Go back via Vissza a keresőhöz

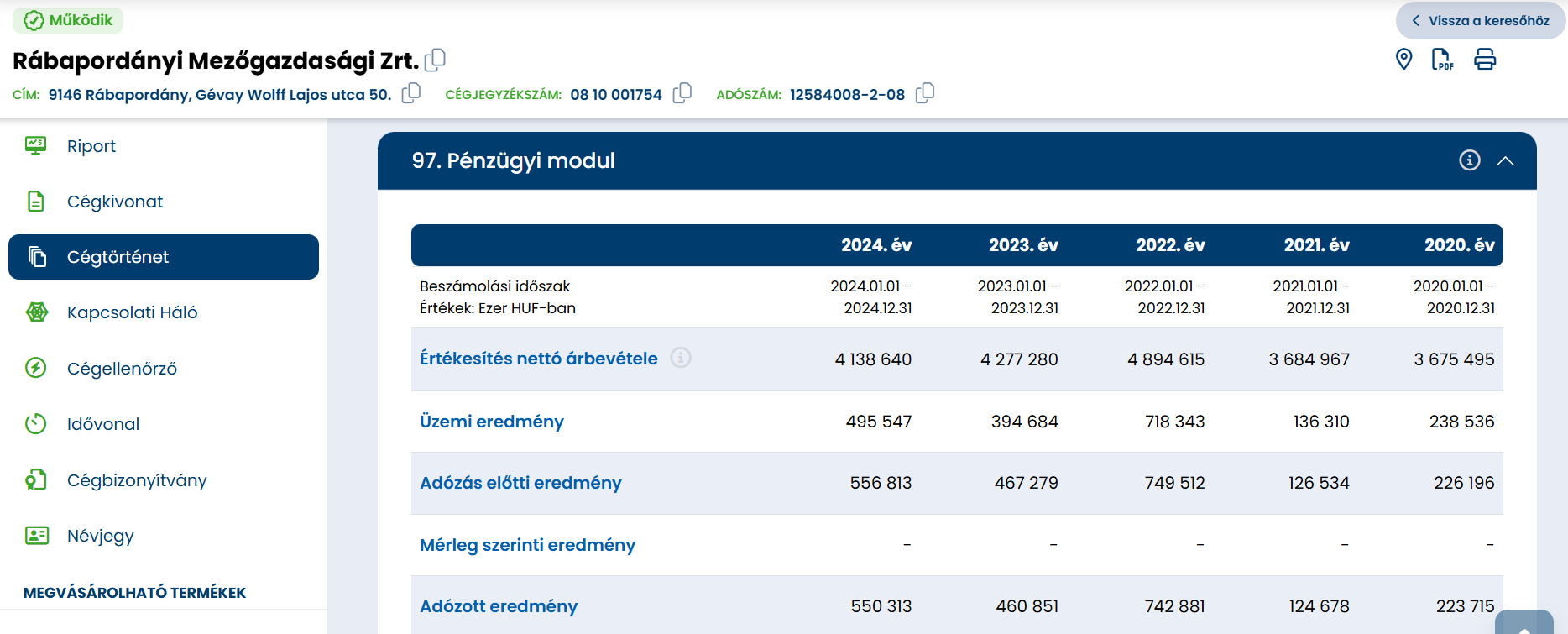click(1481, 21)
